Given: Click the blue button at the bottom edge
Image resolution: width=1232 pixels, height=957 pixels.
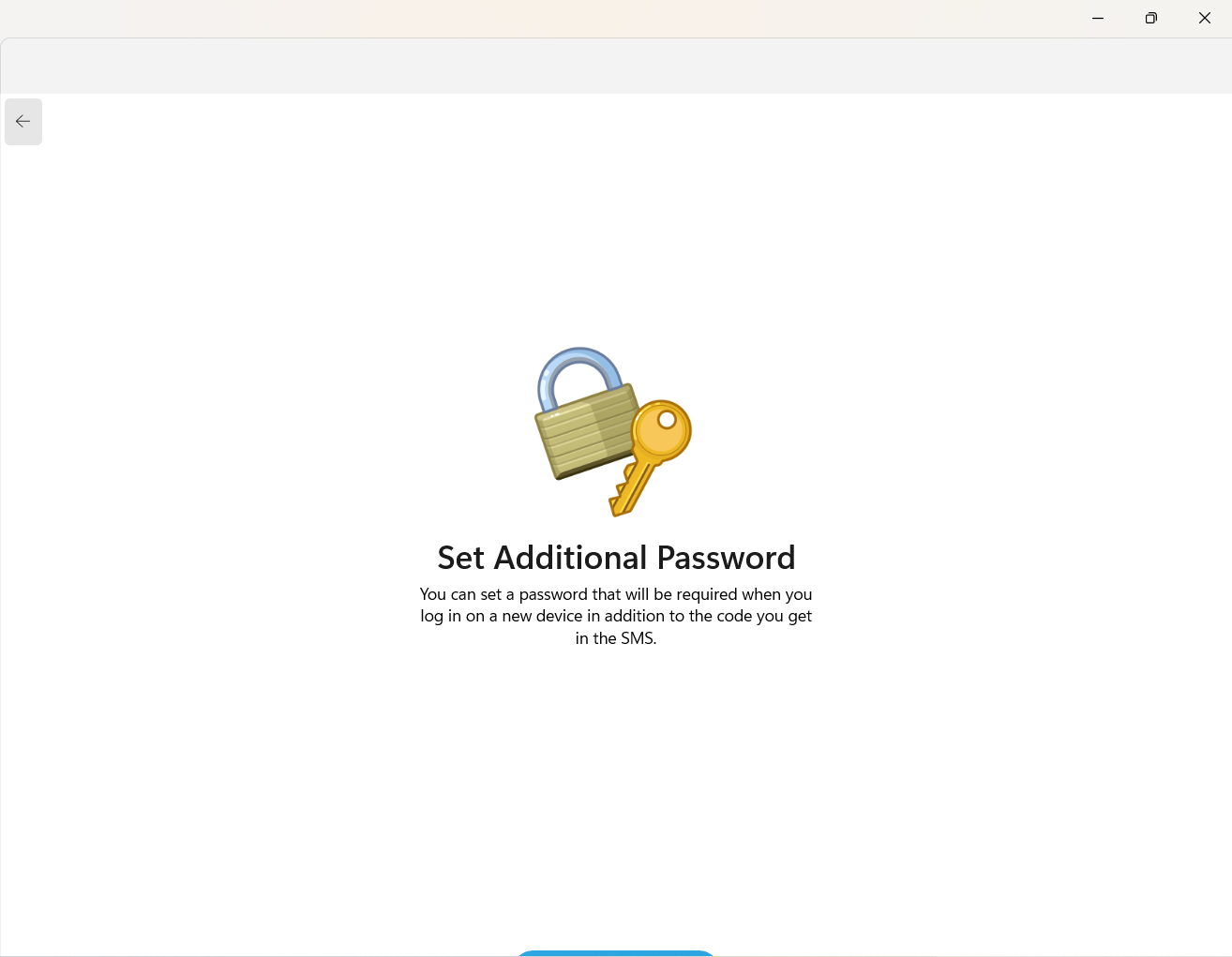Looking at the screenshot, I should (616, 953).
